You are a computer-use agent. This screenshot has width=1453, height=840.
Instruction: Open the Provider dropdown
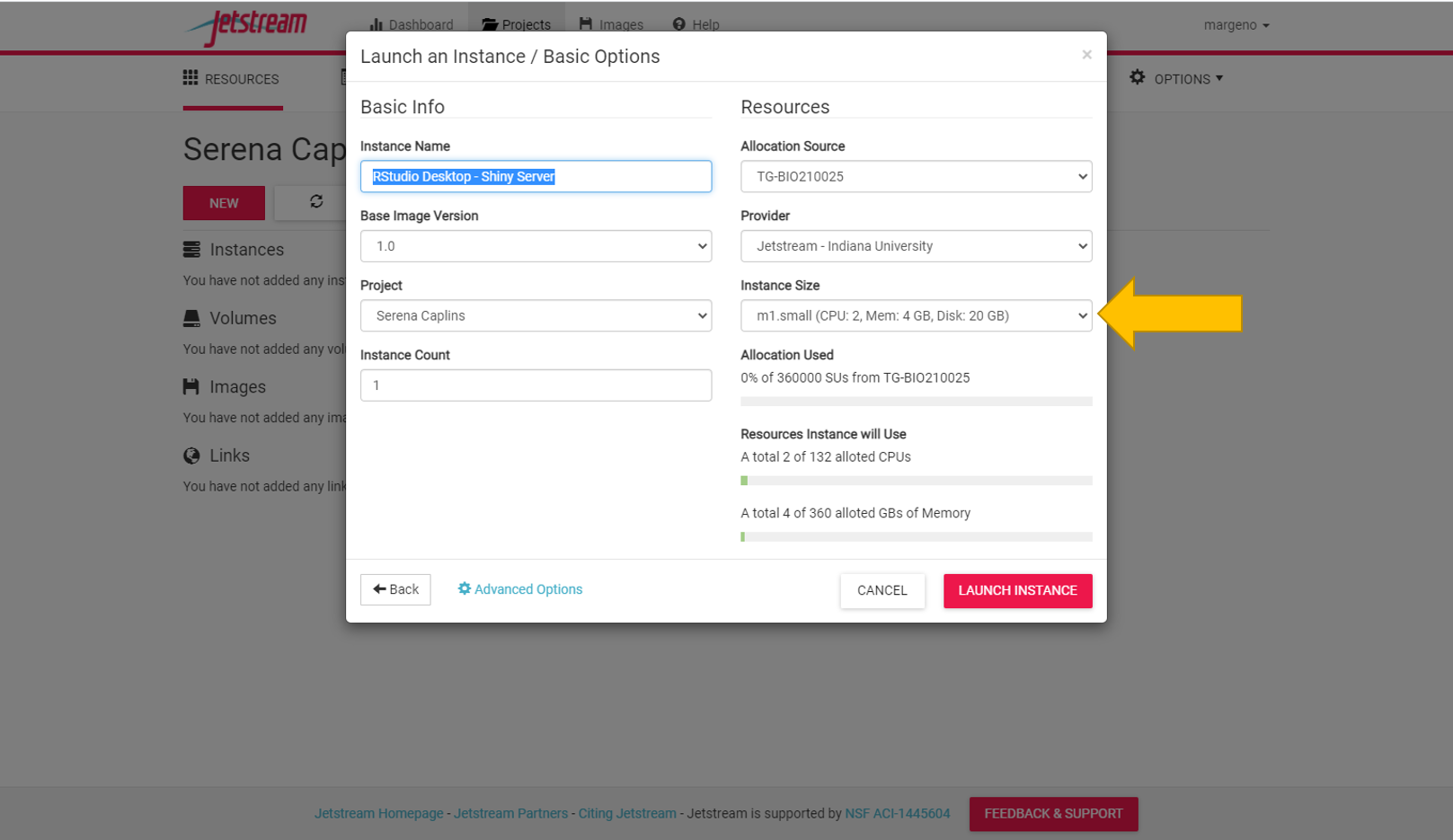[916, 246]
